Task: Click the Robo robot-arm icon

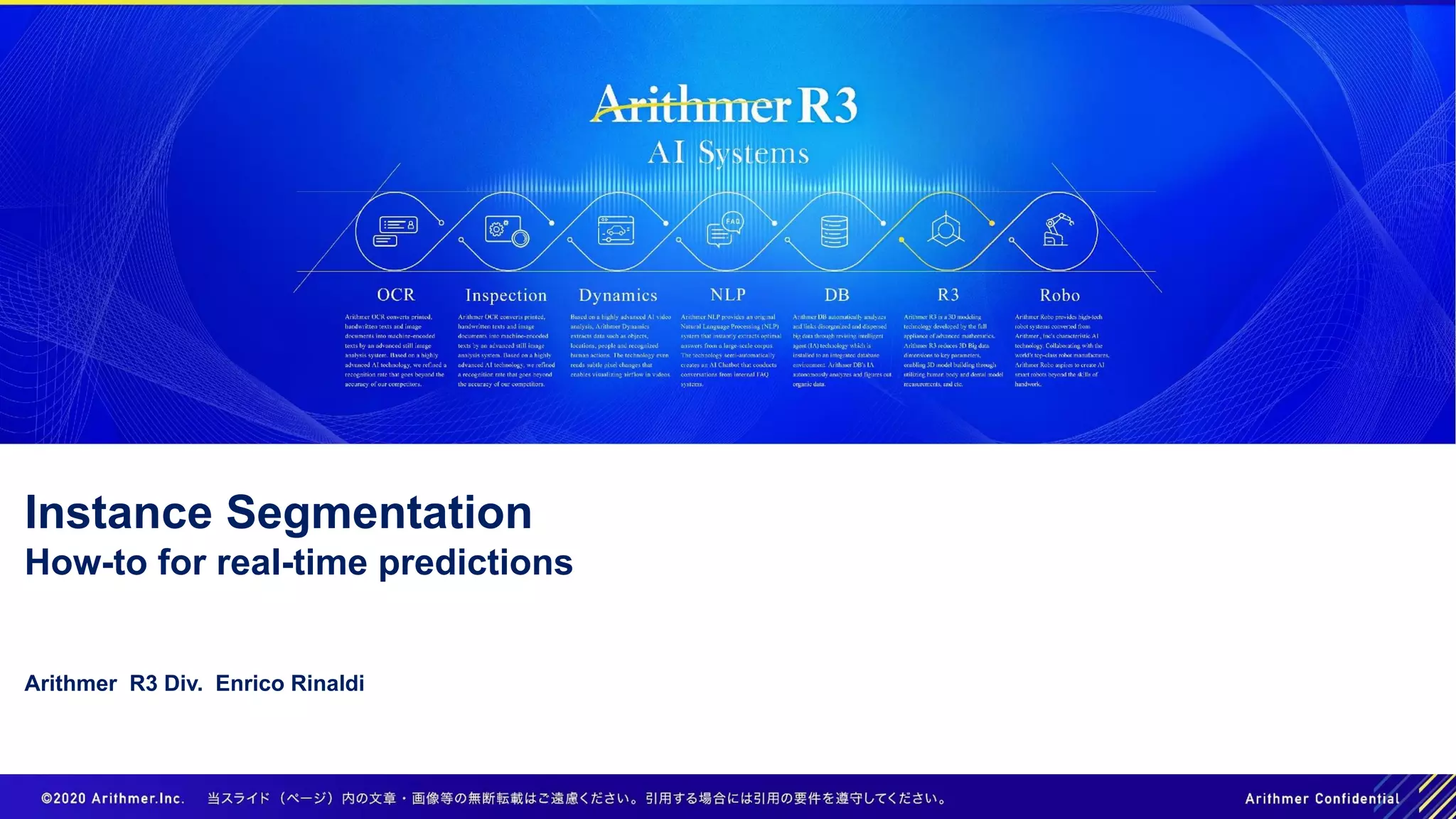Action: tap(1057, 230)
